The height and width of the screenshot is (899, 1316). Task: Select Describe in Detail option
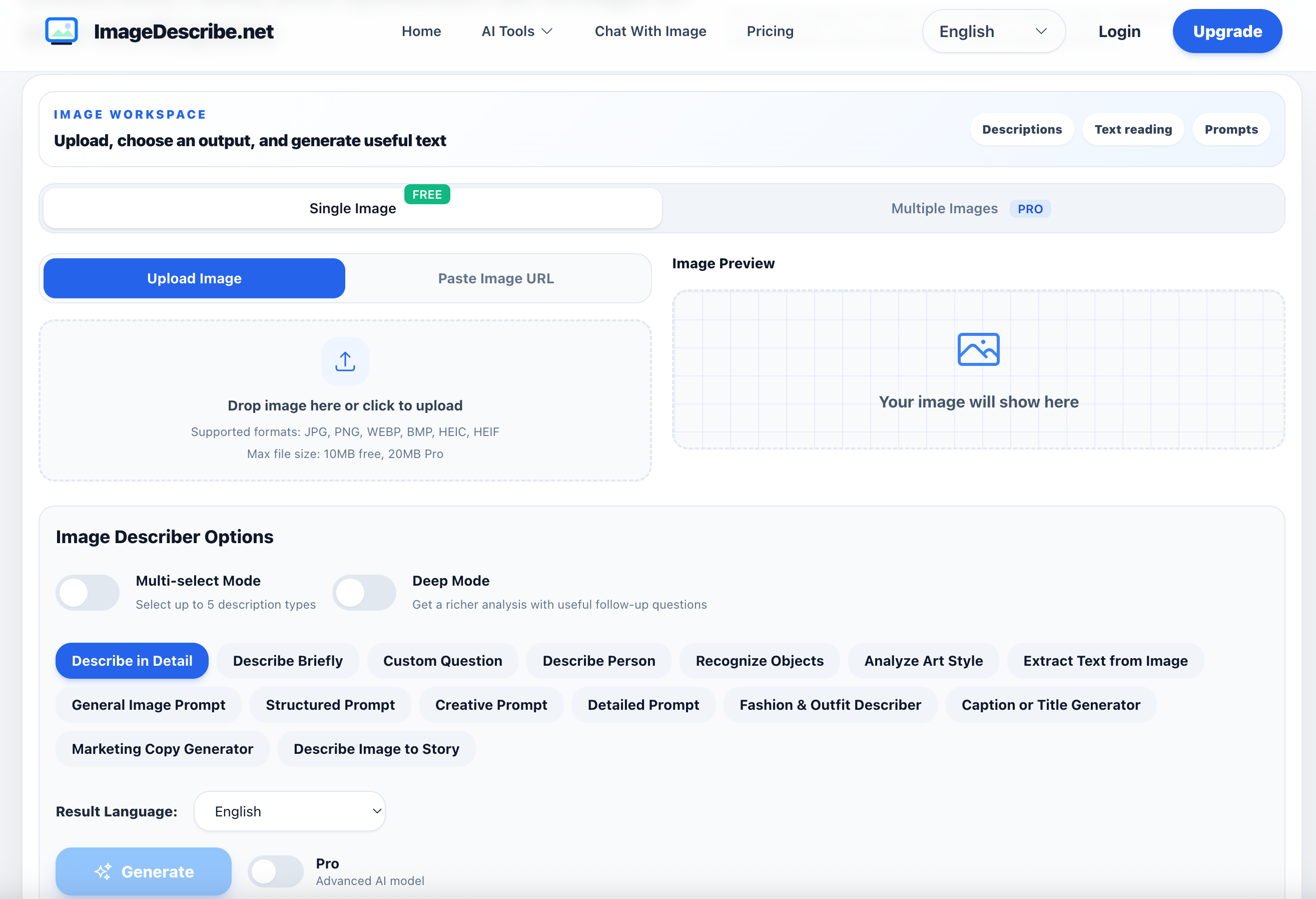click(132, 661)
